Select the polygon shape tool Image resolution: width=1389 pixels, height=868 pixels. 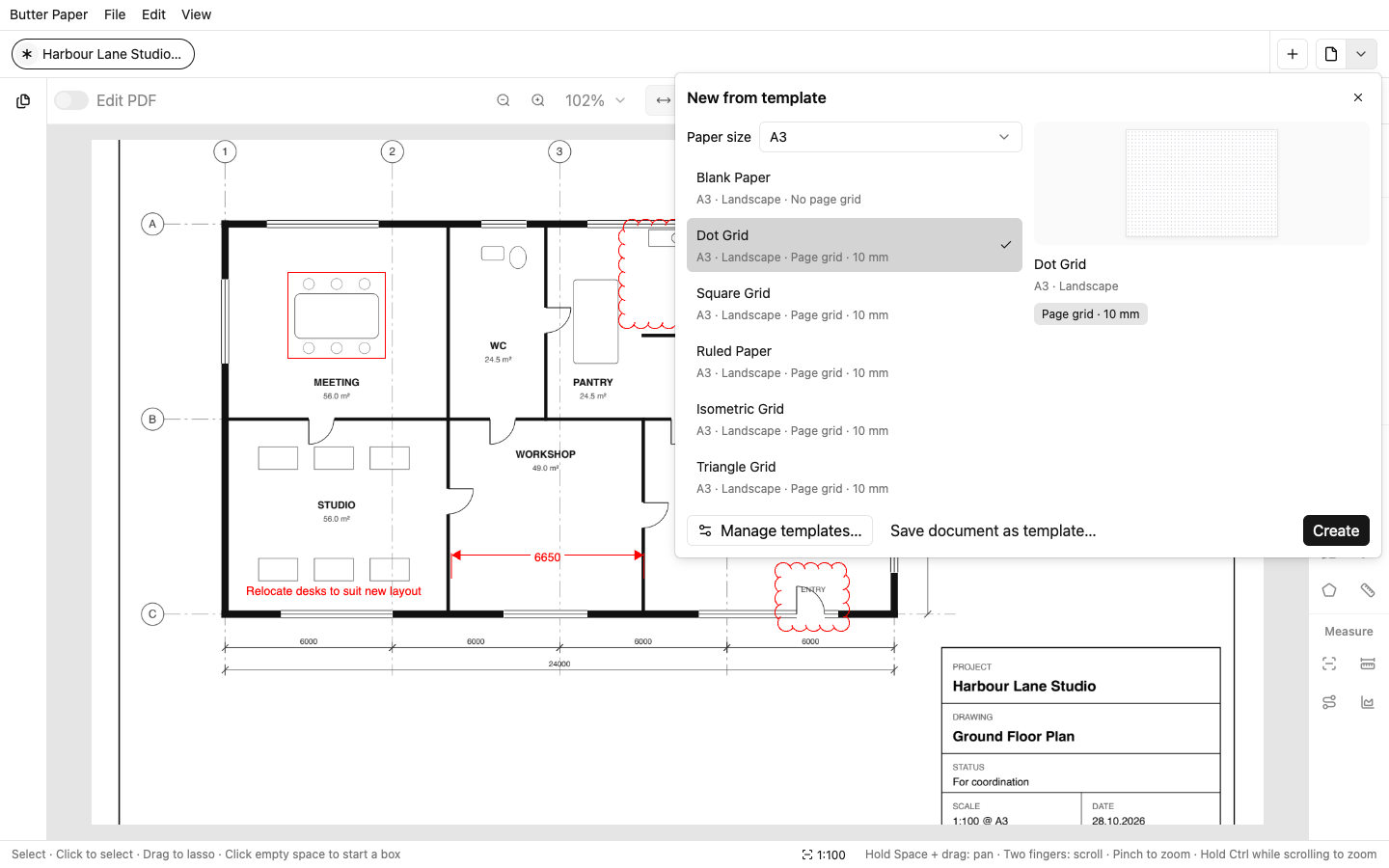tap(1329, 590)
